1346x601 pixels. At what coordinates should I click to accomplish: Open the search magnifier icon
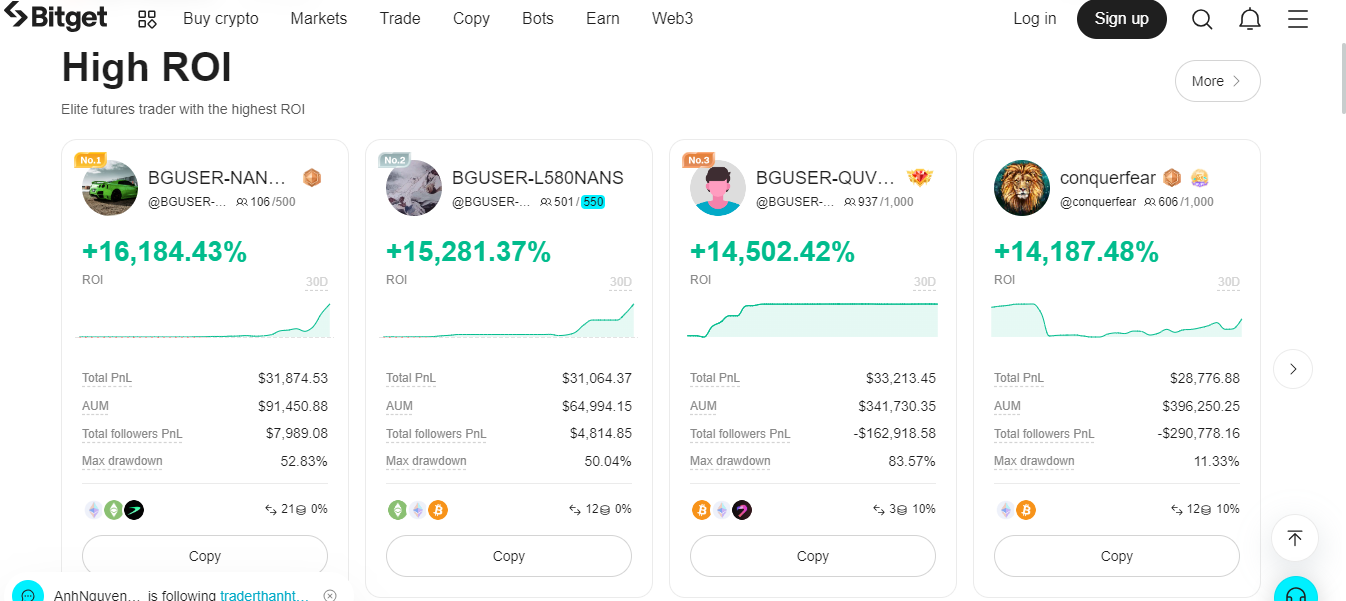[1202, 19]
